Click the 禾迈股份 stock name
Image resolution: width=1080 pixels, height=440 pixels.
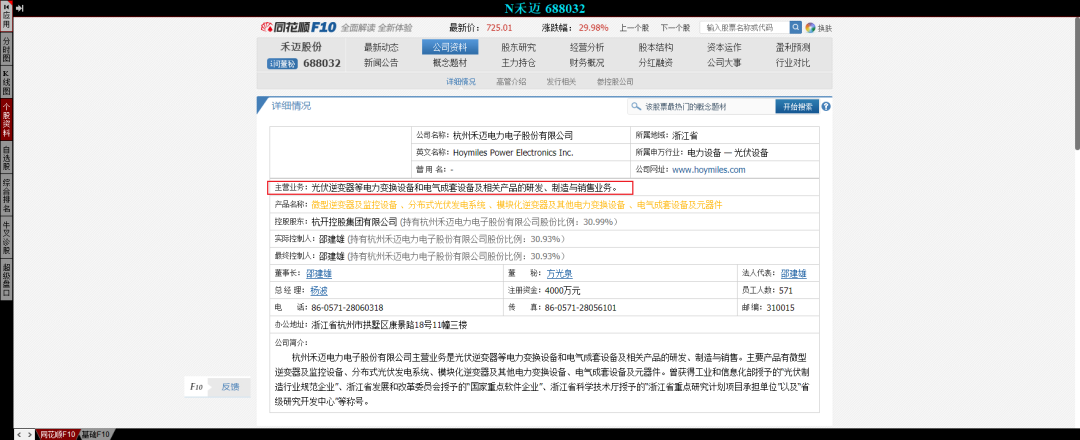(301, 47)
